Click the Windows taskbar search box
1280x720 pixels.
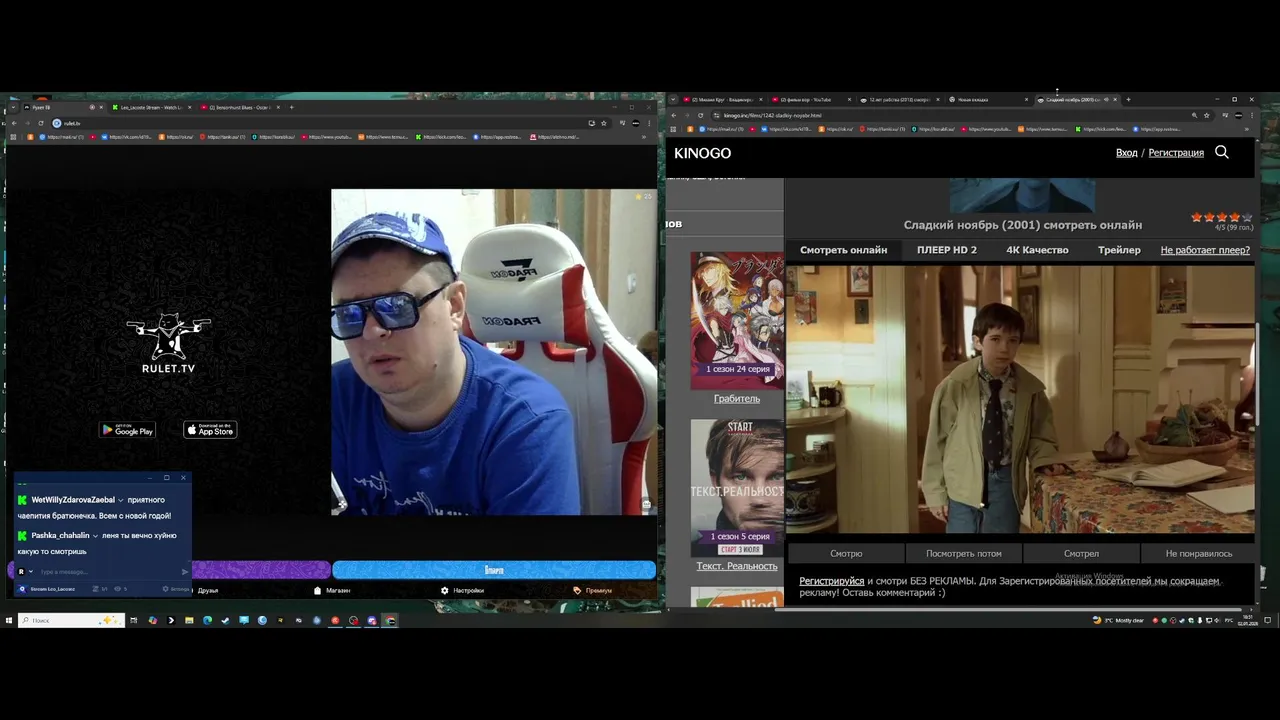point(71,620)
